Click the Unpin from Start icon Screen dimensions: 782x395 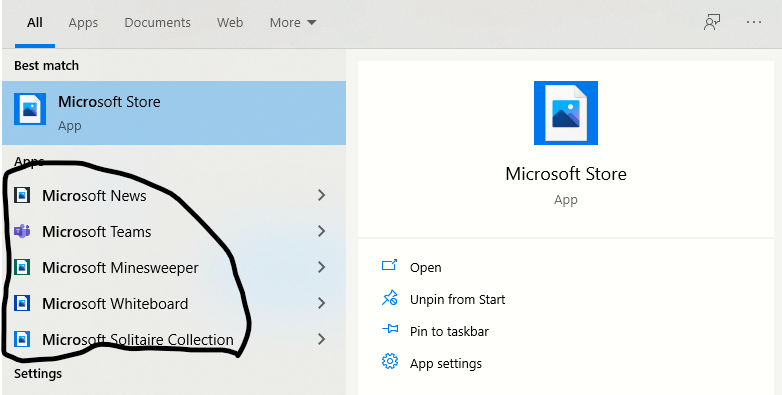[x=390, y=298]
